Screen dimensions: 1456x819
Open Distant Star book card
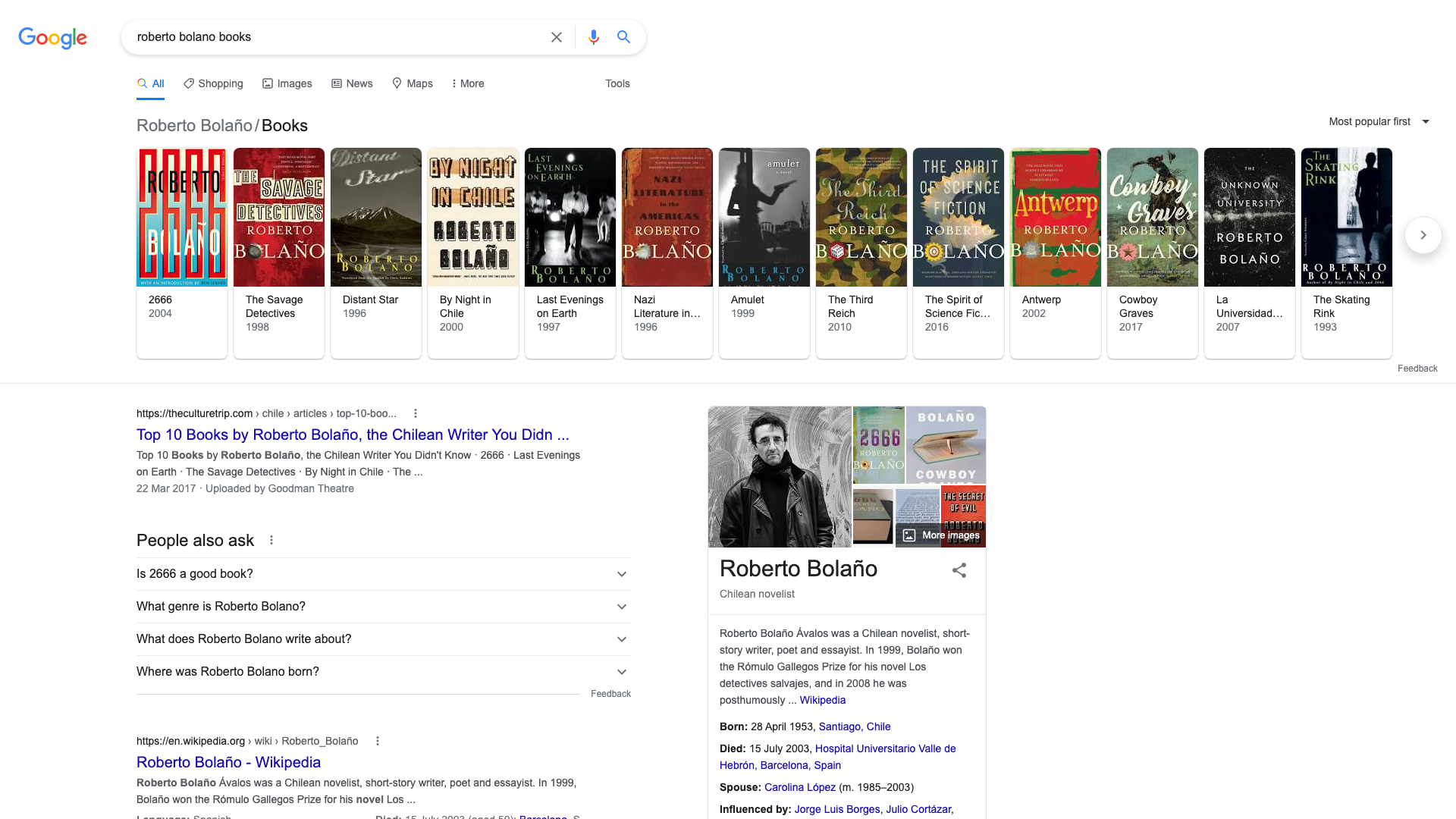click(376, 253)
